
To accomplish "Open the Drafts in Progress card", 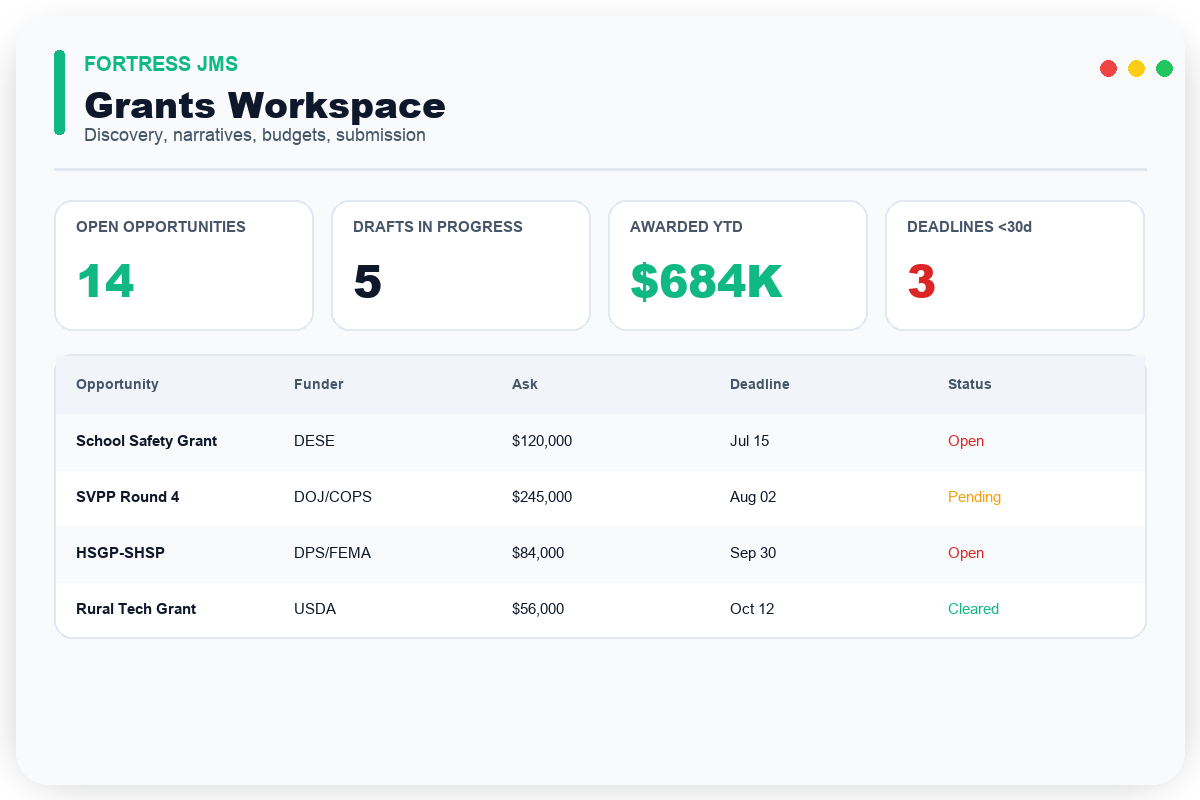I will coord(461,265).
